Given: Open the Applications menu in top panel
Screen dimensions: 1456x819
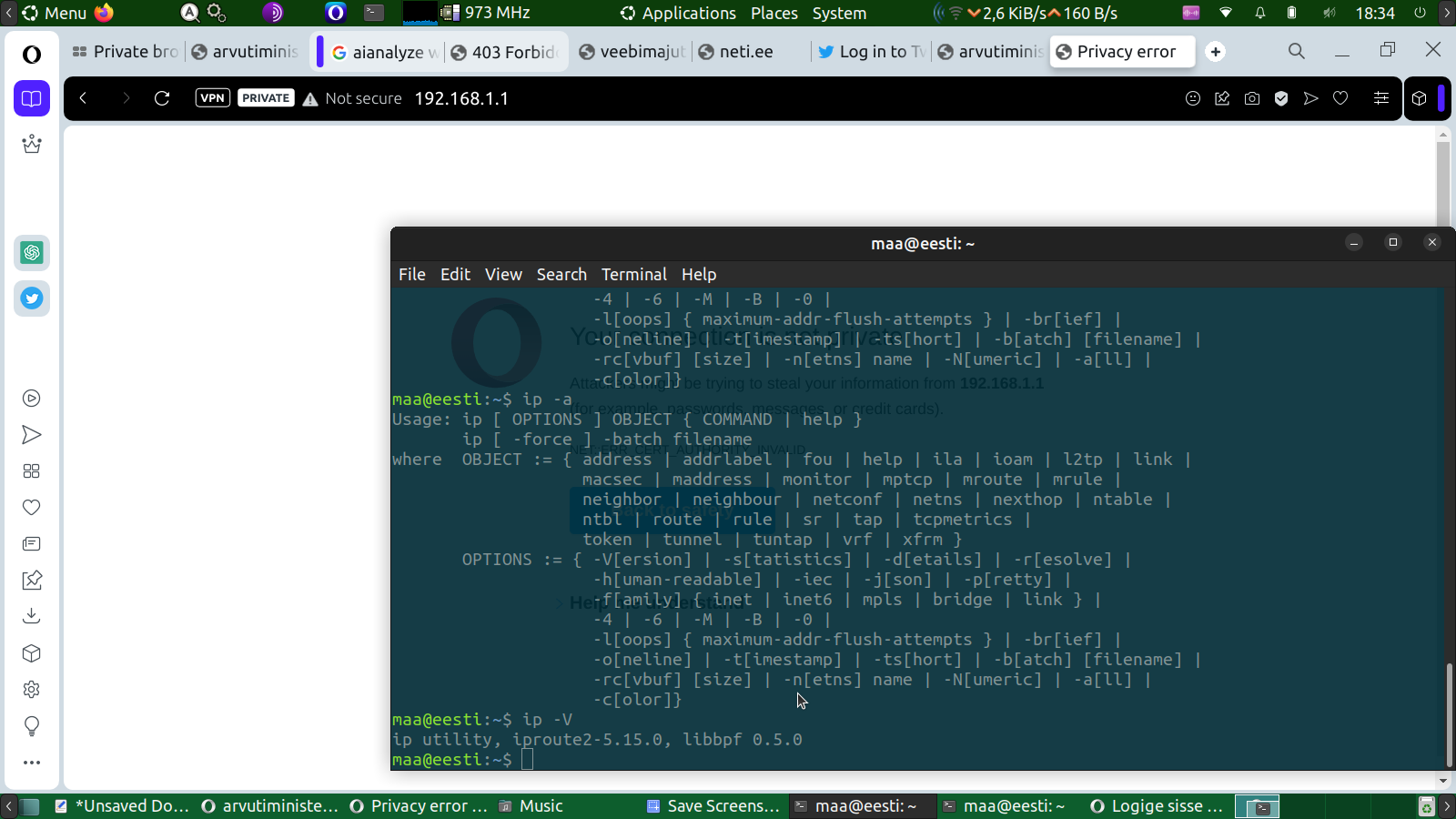Looking at the screenshot, I should [x=679, y=13].
